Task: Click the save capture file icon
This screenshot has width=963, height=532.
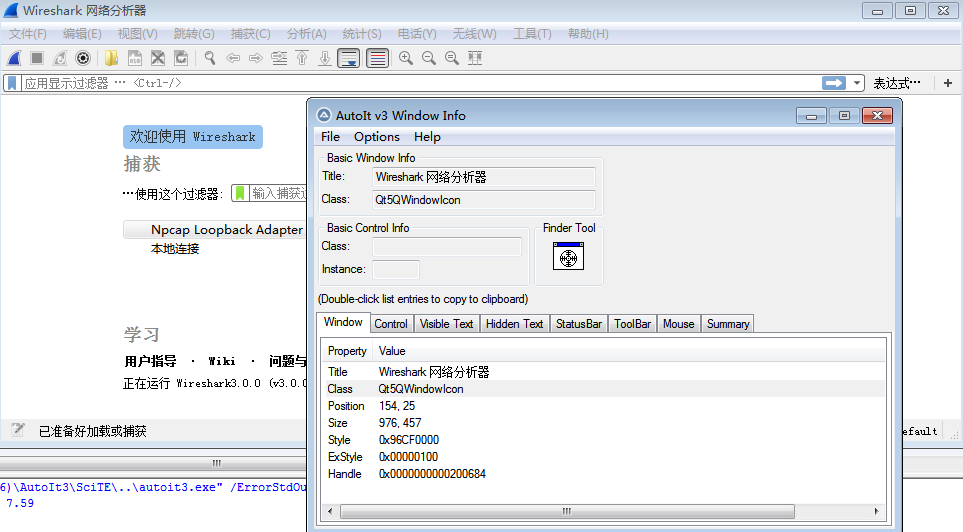Action: click(135, 58)
